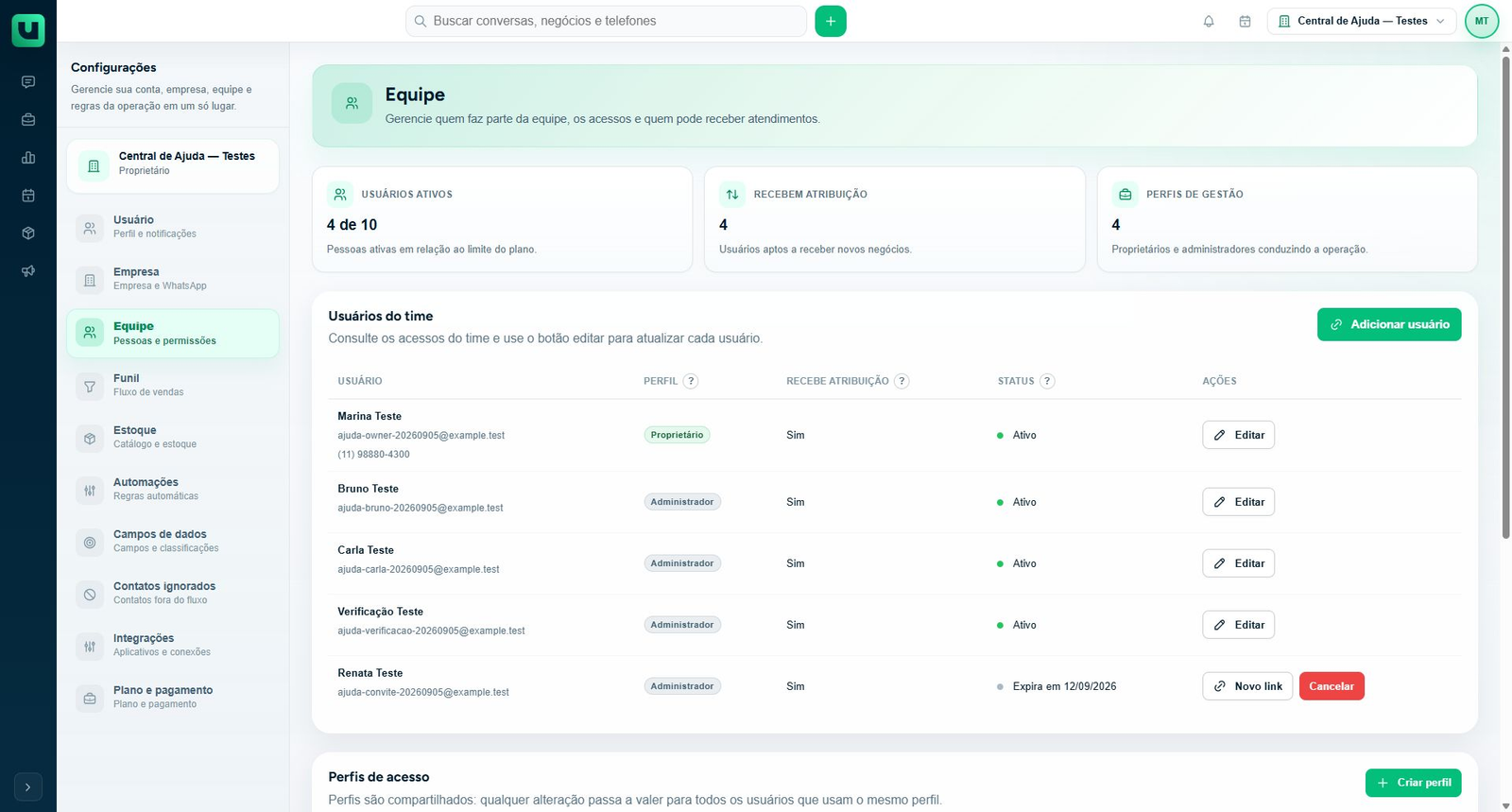Click Adicionar usuário button
Screen dimensions: 1512x812
point(1389,324)
